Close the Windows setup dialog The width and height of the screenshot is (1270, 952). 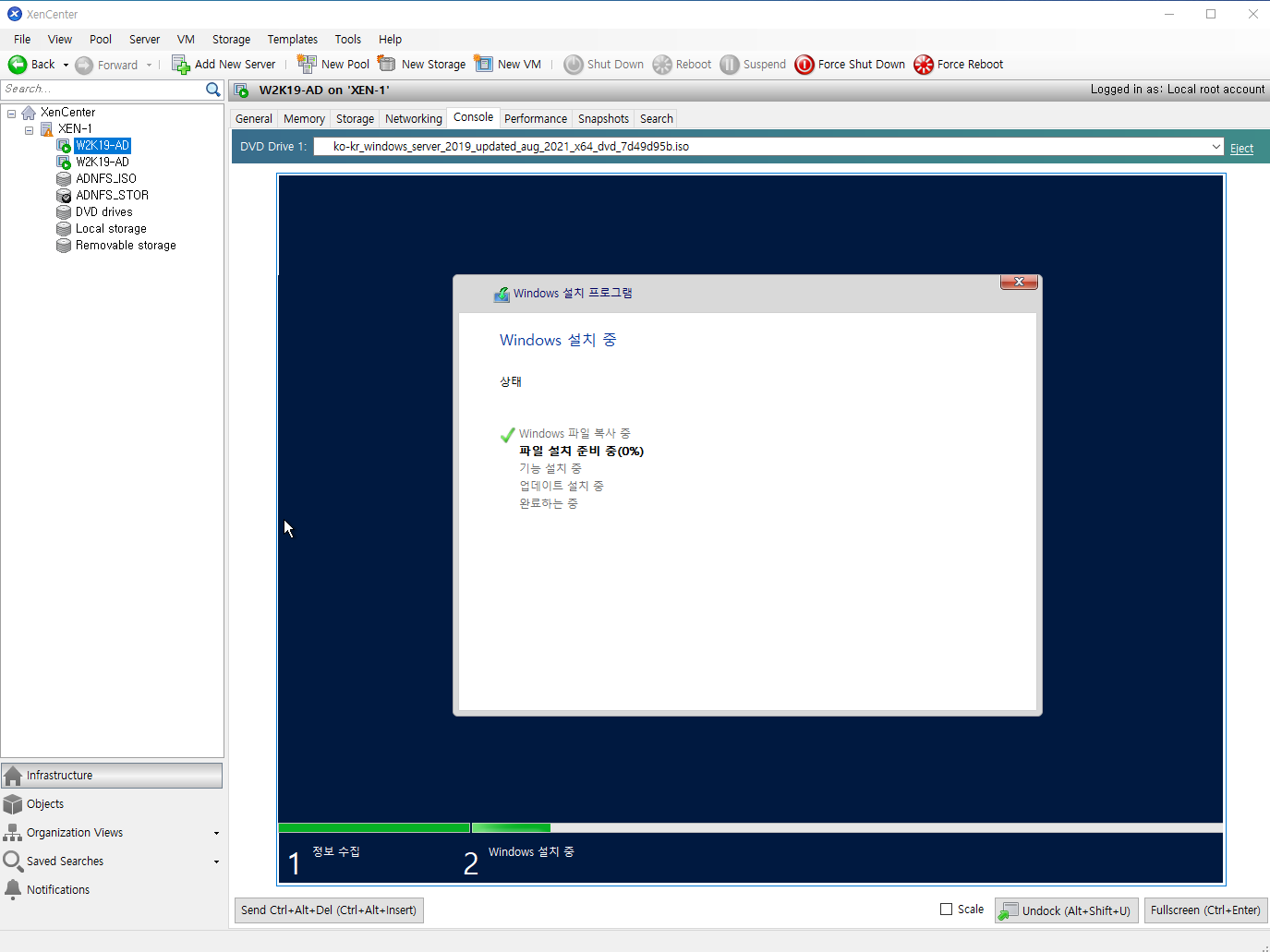pos(1019,282)
